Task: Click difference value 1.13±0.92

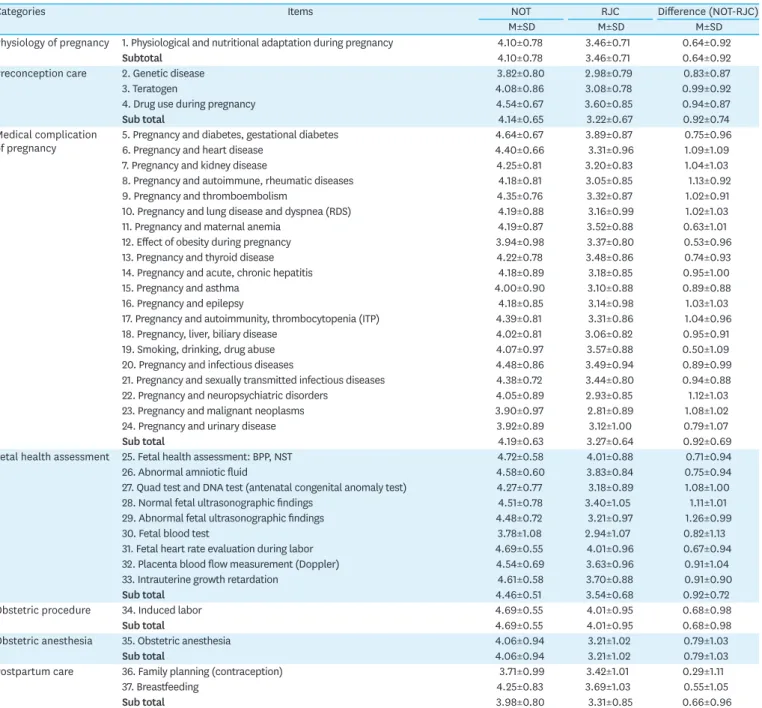Action: click(x=709, y=181)
